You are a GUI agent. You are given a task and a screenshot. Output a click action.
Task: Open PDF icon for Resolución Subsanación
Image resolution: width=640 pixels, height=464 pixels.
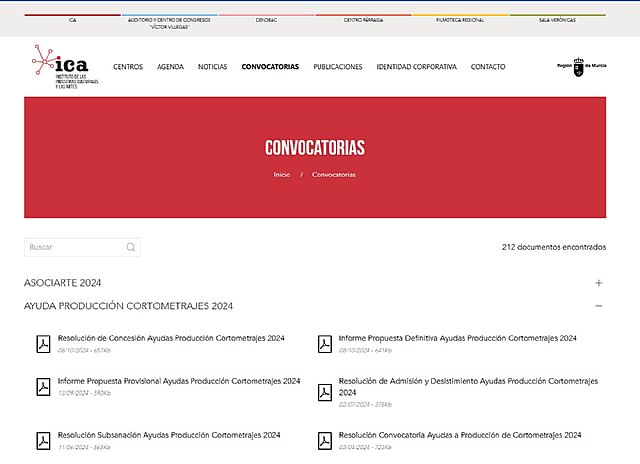coord(43,441)
